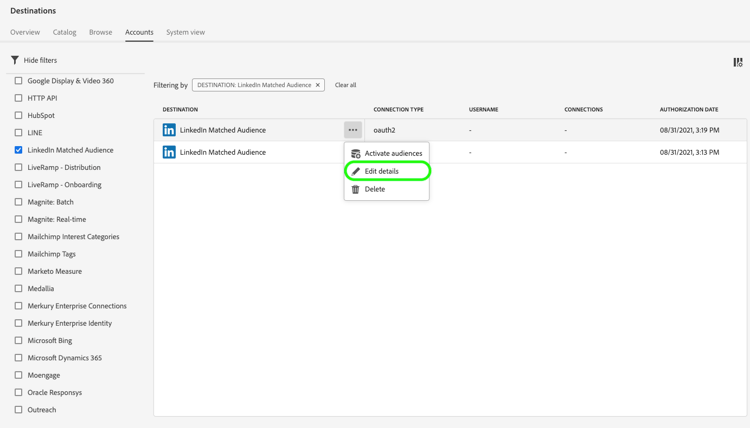Check the Mailchimp Tags filter
The width and height of the screenshot is (750, 428).
(18, 254)
